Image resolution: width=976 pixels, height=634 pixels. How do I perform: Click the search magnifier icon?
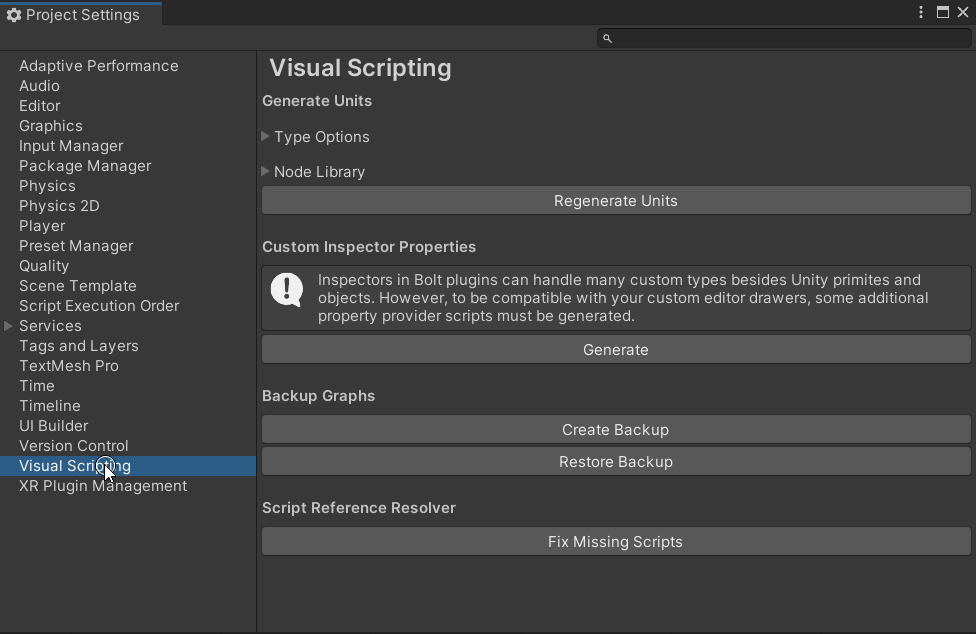(607, 38)
